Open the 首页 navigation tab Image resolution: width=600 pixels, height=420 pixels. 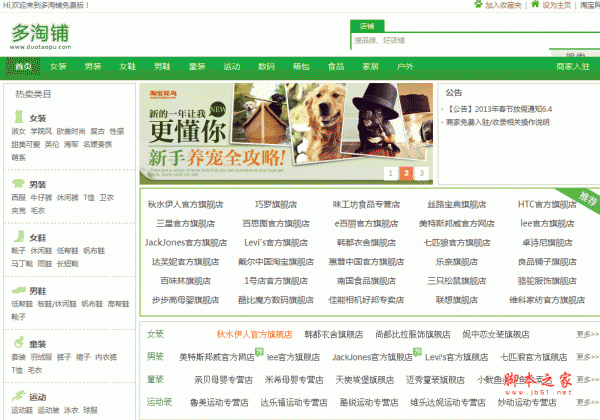pyautogui.click(x=23, y=66)
